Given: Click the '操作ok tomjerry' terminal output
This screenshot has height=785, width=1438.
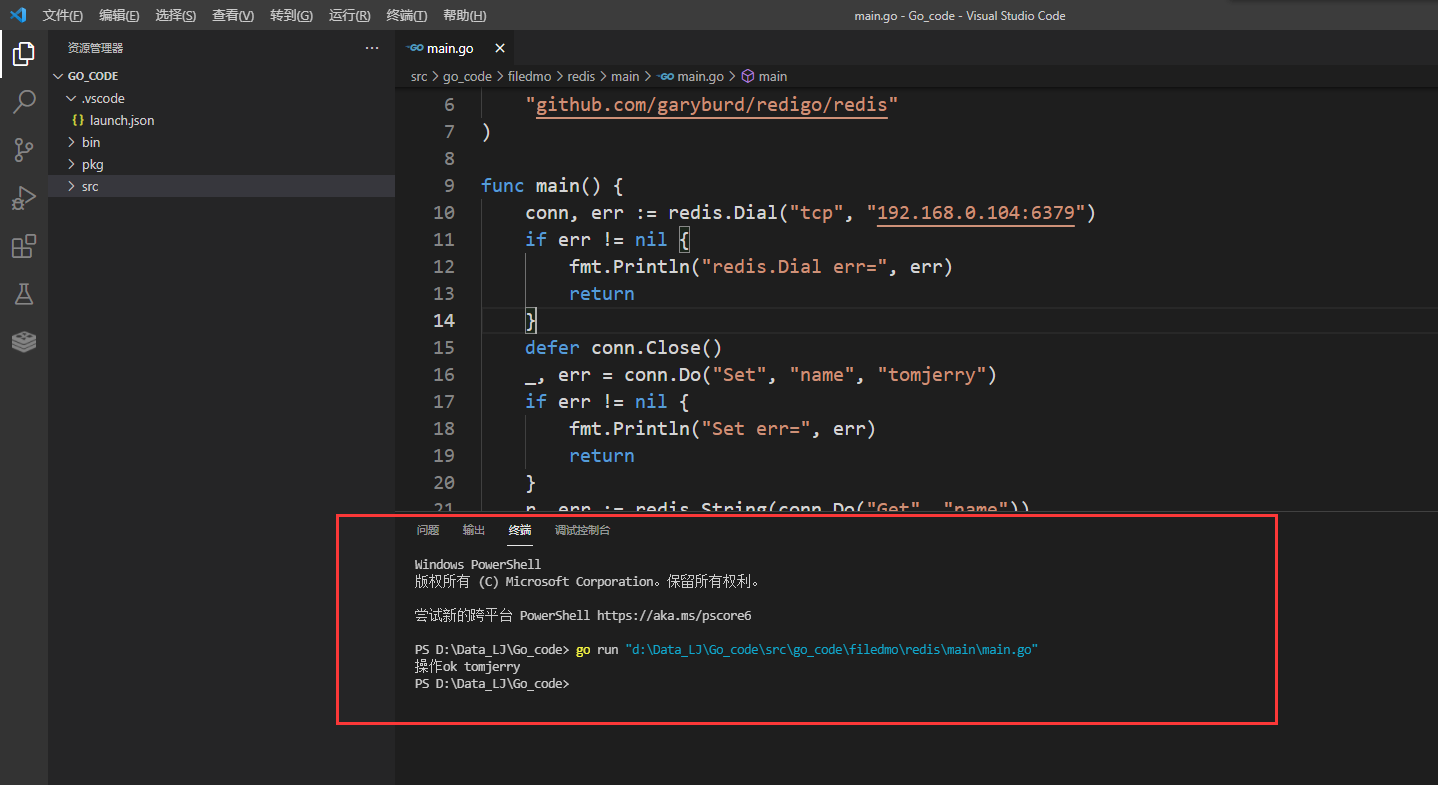Looking at the screenshot, I should pyautogui.click(x=467, y=667).
